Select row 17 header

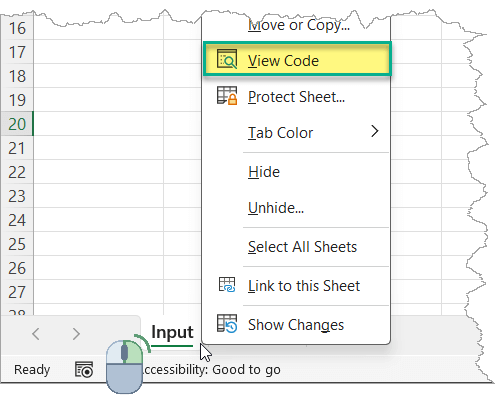point(17,52)
